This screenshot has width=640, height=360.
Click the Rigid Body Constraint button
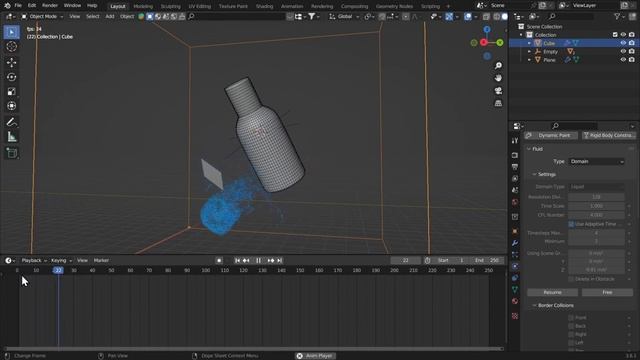tap(608, 136)
